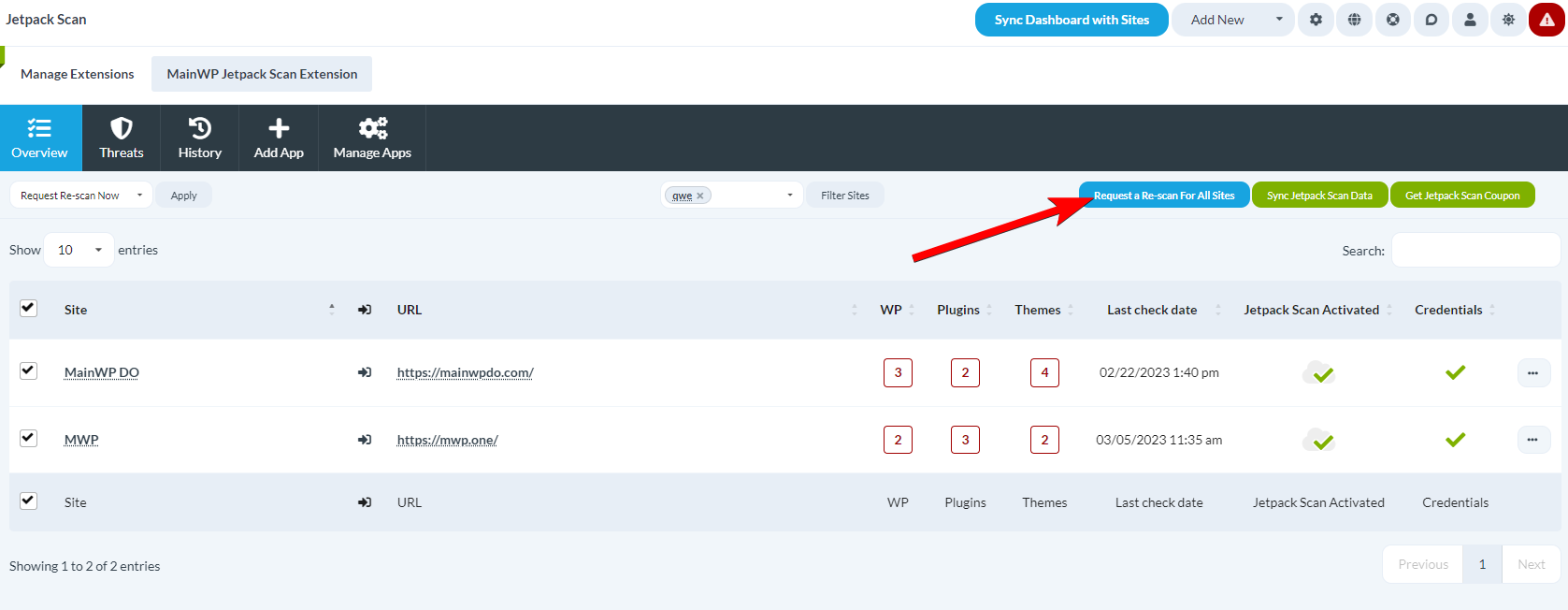Switch to Manage Extensions tab
The image size is (1568, 610).
[78, 74]
